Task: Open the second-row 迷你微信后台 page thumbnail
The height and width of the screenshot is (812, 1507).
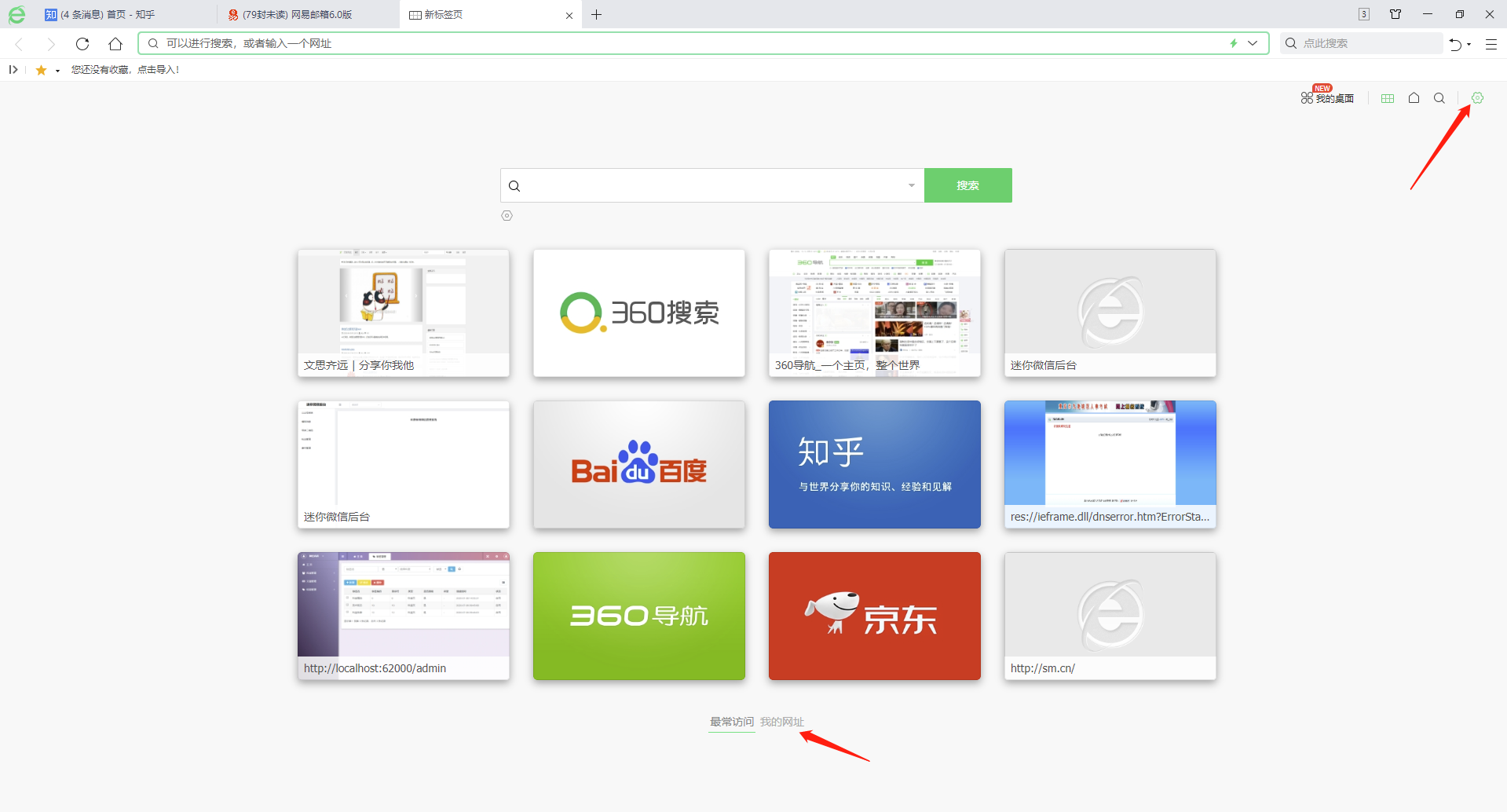Action: click(x=404, y=465)
